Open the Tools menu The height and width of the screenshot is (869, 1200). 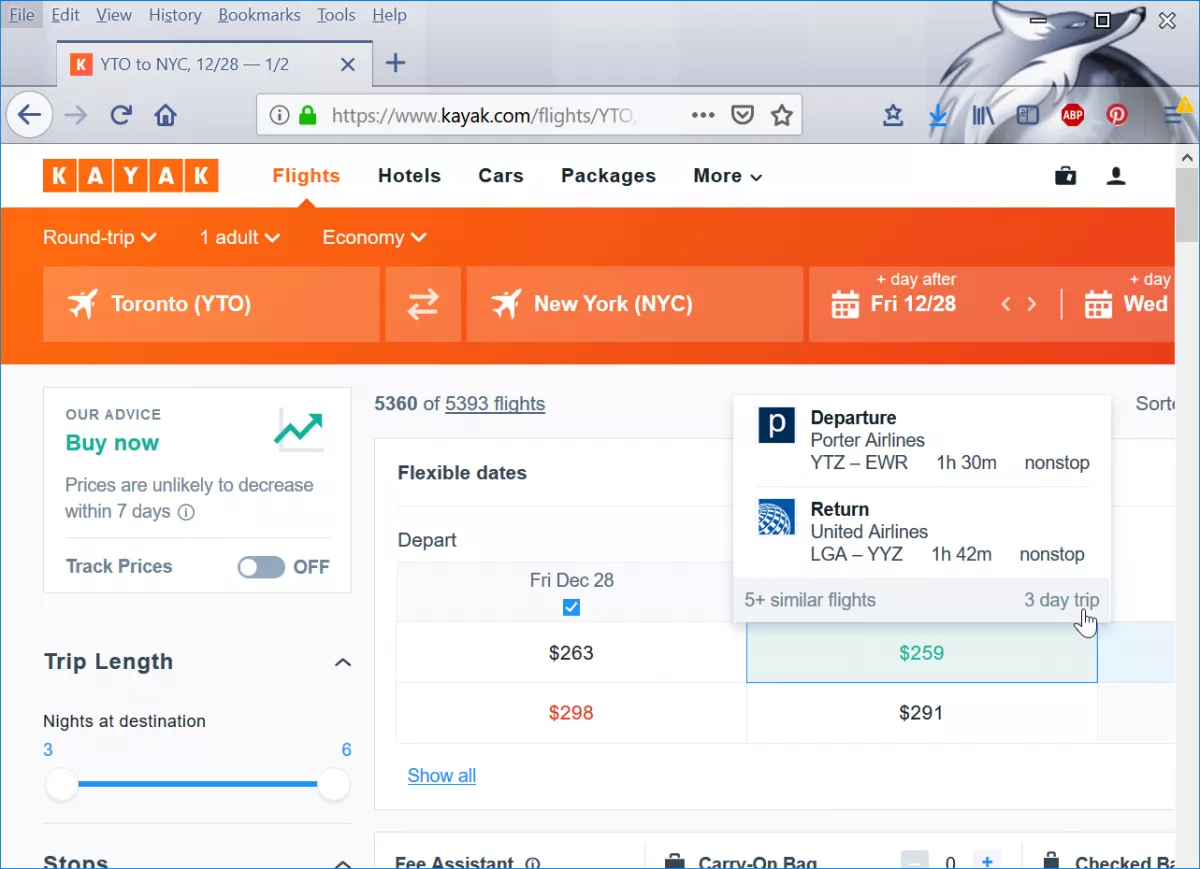coord(336,15)
